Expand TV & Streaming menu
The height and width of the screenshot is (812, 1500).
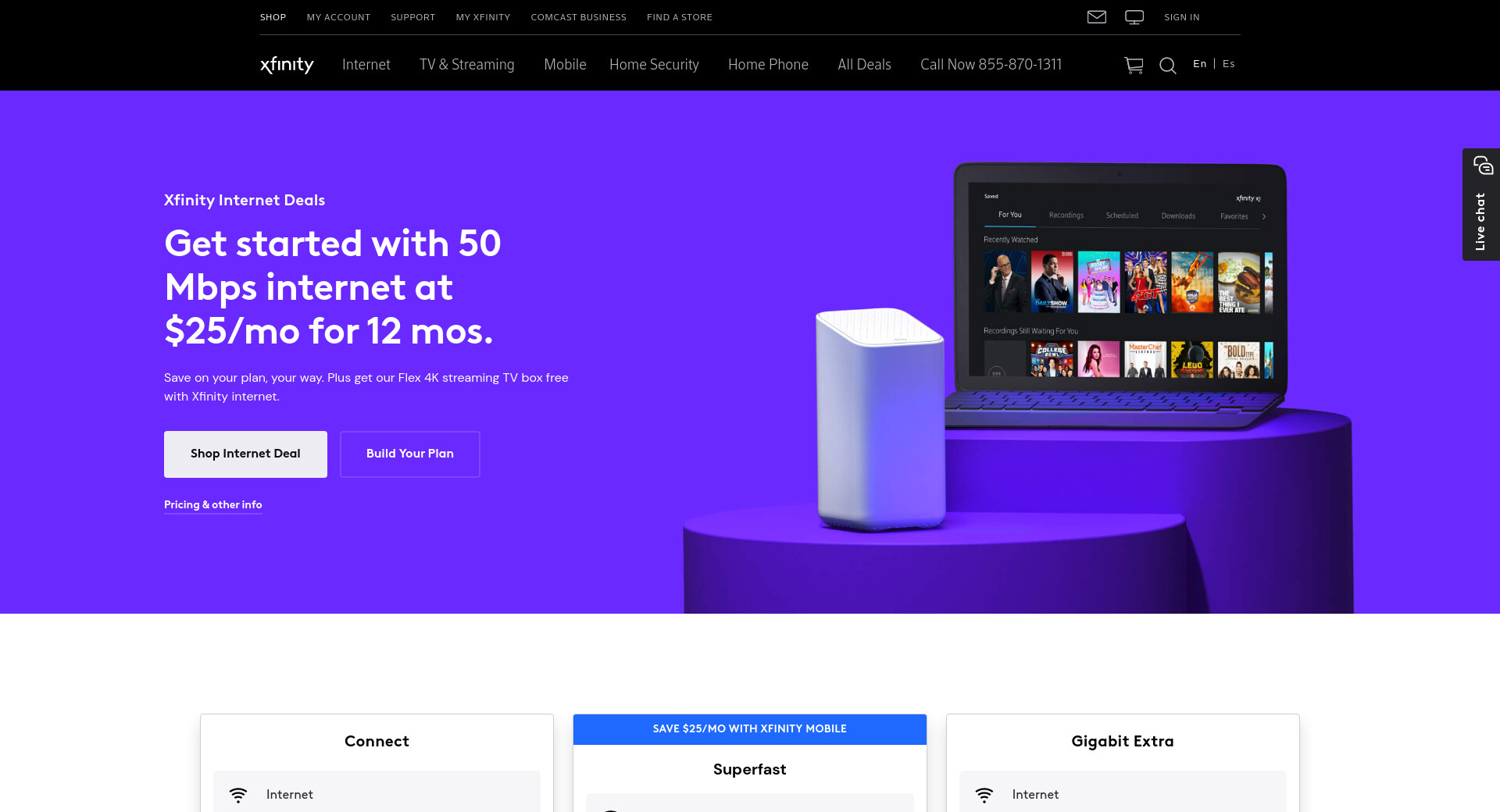pyautogui.click(x=467, y=65)
